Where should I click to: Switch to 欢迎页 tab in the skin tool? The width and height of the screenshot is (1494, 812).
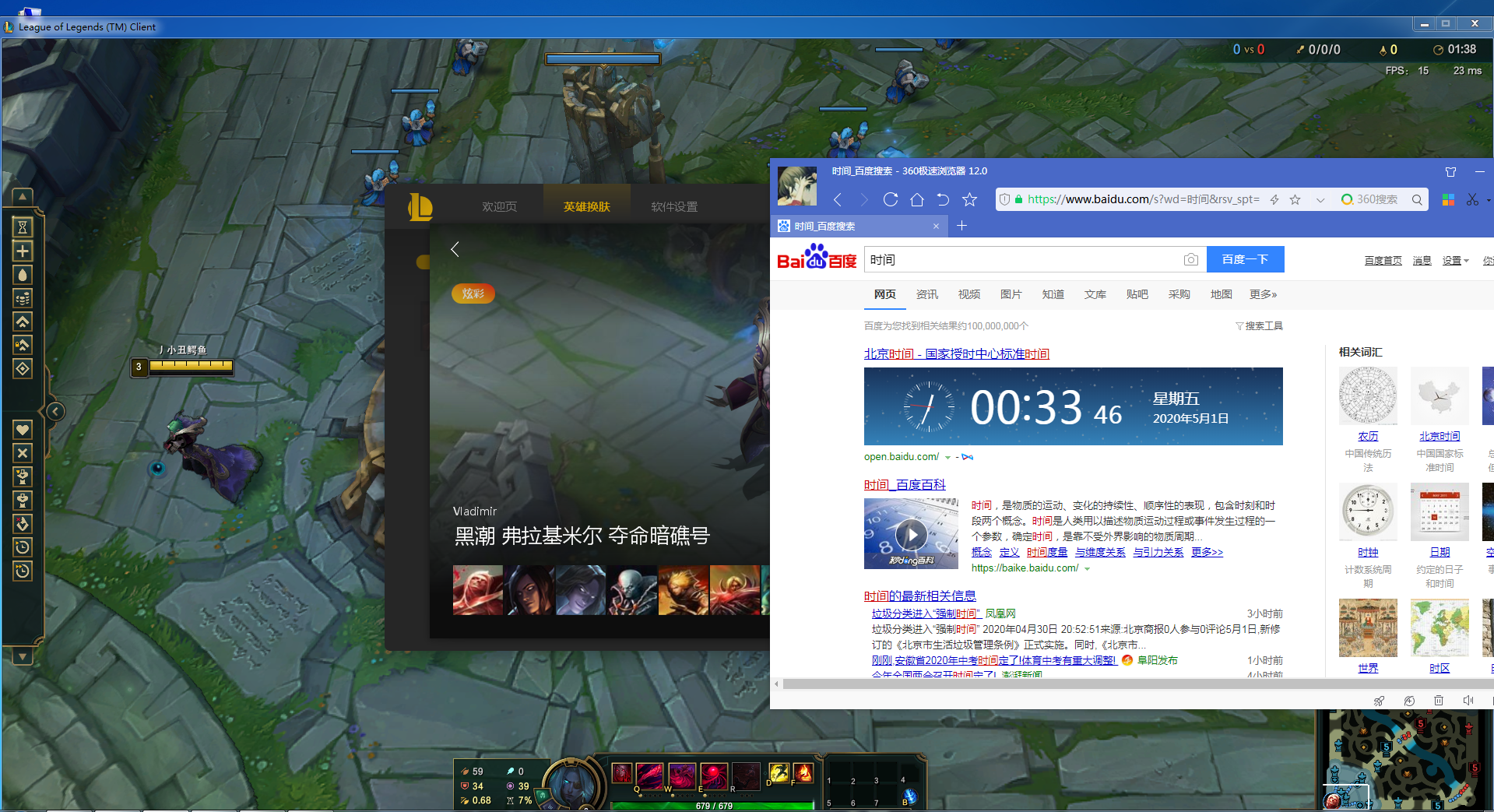(499, 206)
